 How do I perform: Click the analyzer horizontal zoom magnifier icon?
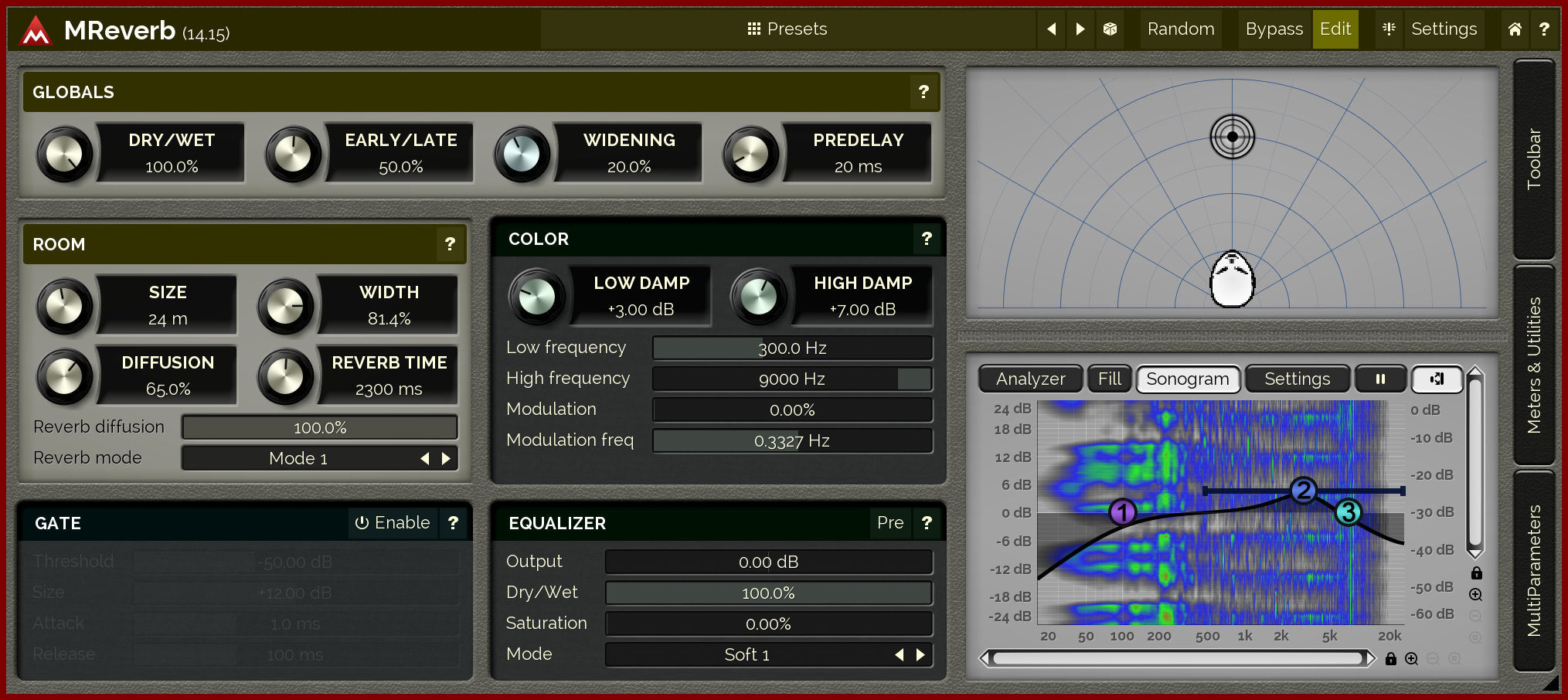(x=1411, y=659)
